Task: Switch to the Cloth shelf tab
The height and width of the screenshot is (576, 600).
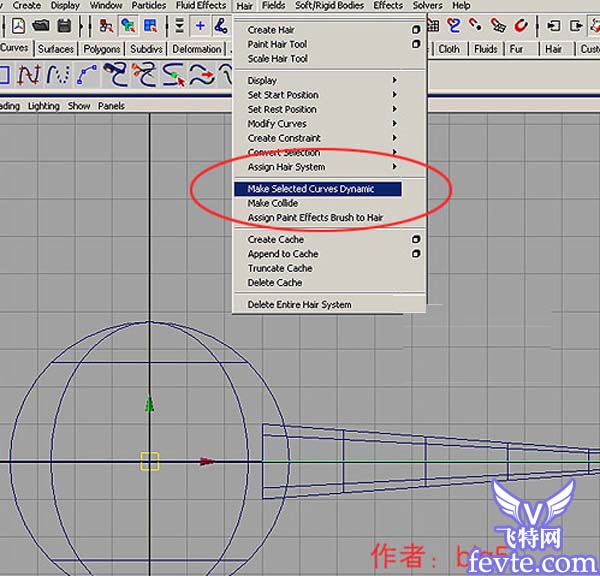Action: coord(449,49)
